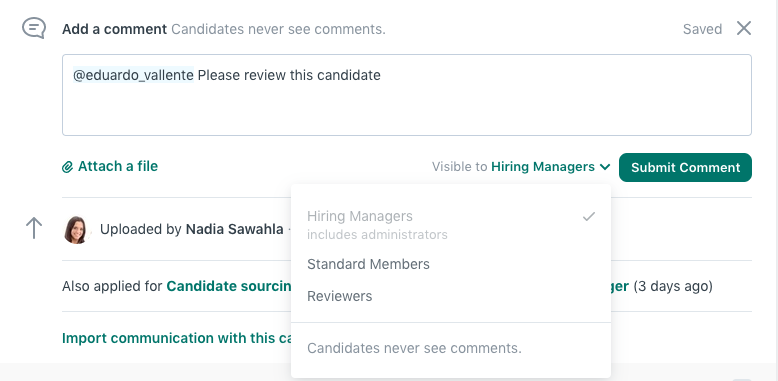The height and width of the screenshot is (381, 778).
Task: Select Reviewers visibility option
Action: (451, 296)
